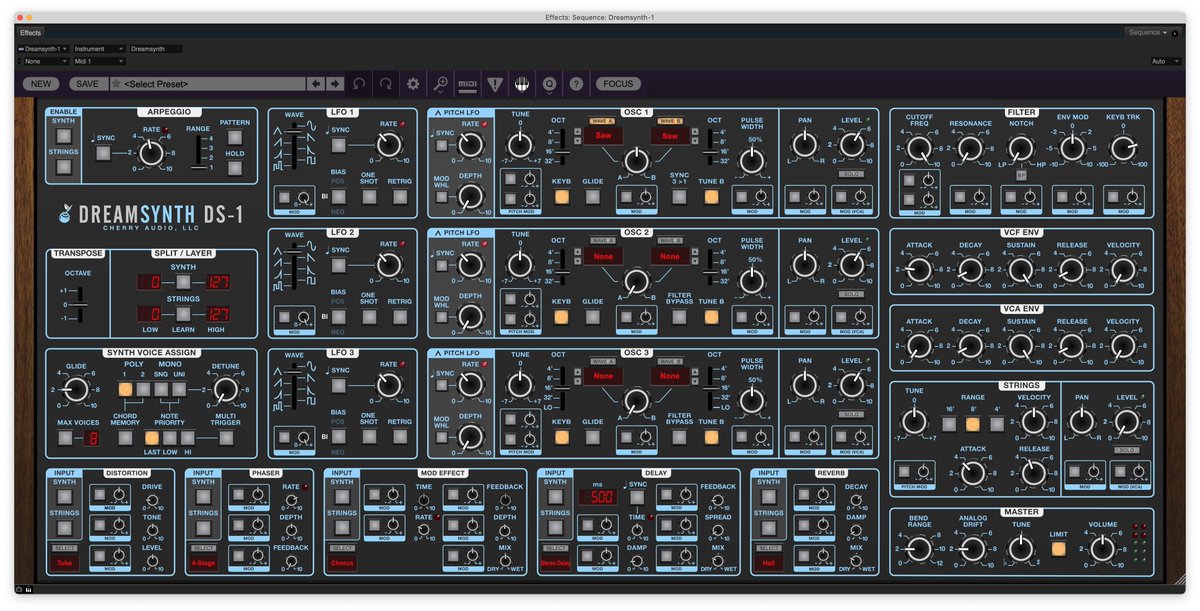Viewport: 1200px width, 611px height.
Task: Open the Distortion type selector showing Tube
Action: pos(63,563)
